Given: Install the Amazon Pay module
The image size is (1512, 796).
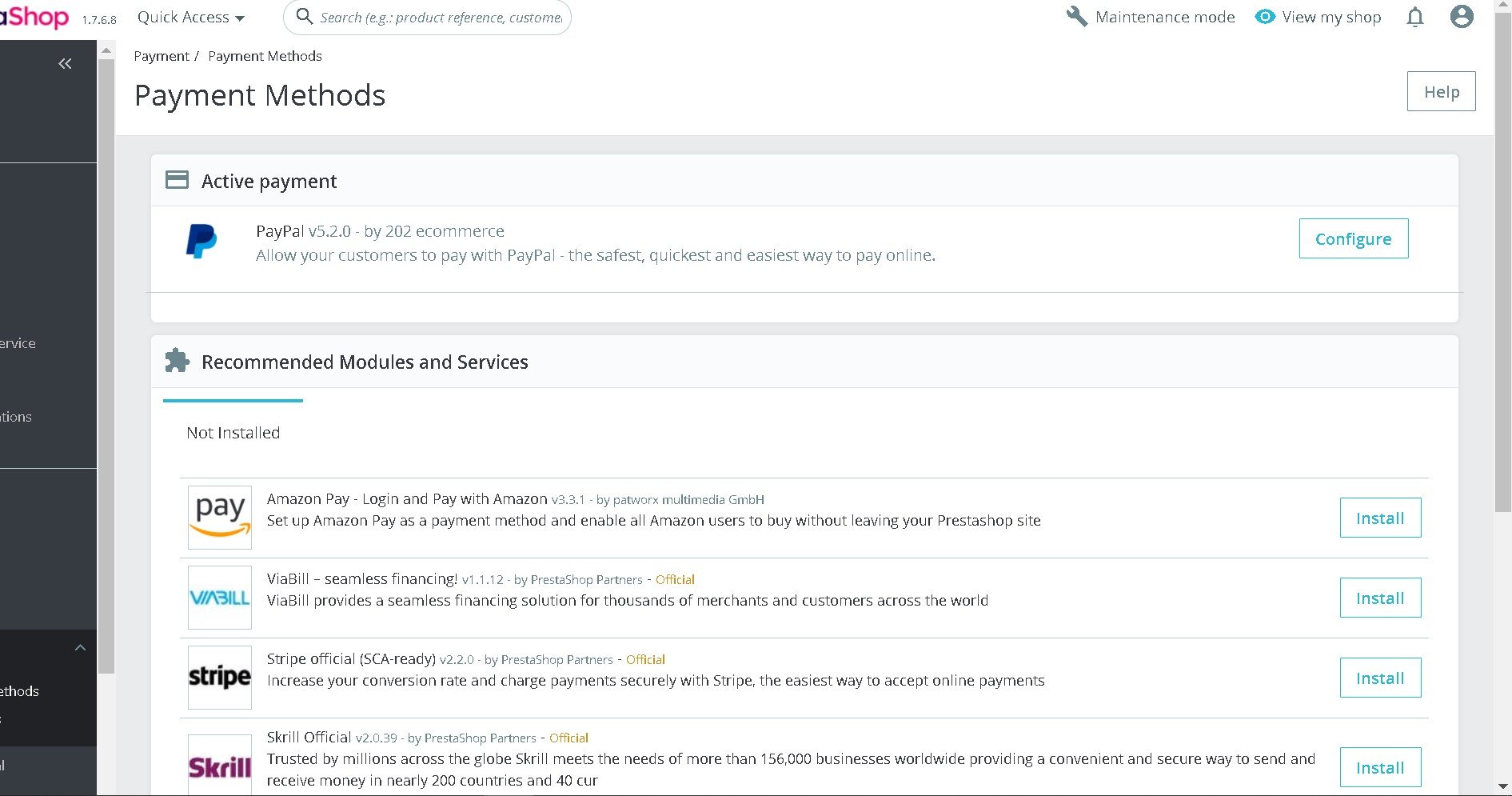Looking at the screenshot, I should (x=1380, y=518).
